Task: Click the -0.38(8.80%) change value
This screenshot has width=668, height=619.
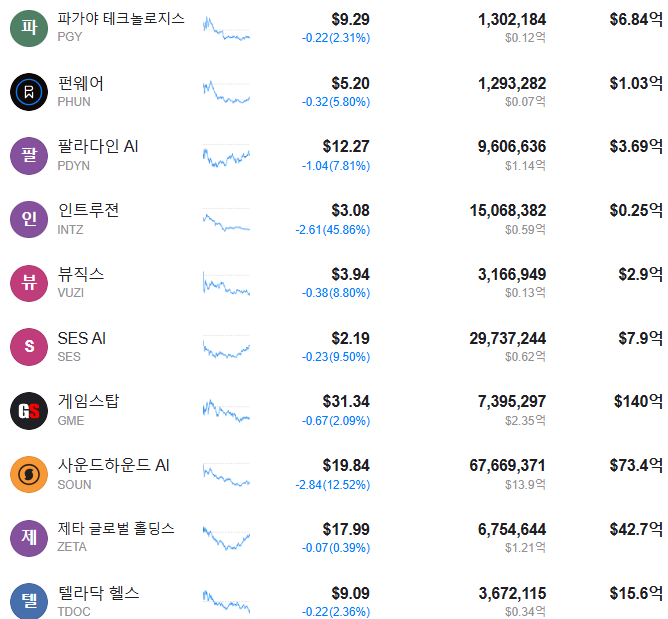Action: point(336,293)
